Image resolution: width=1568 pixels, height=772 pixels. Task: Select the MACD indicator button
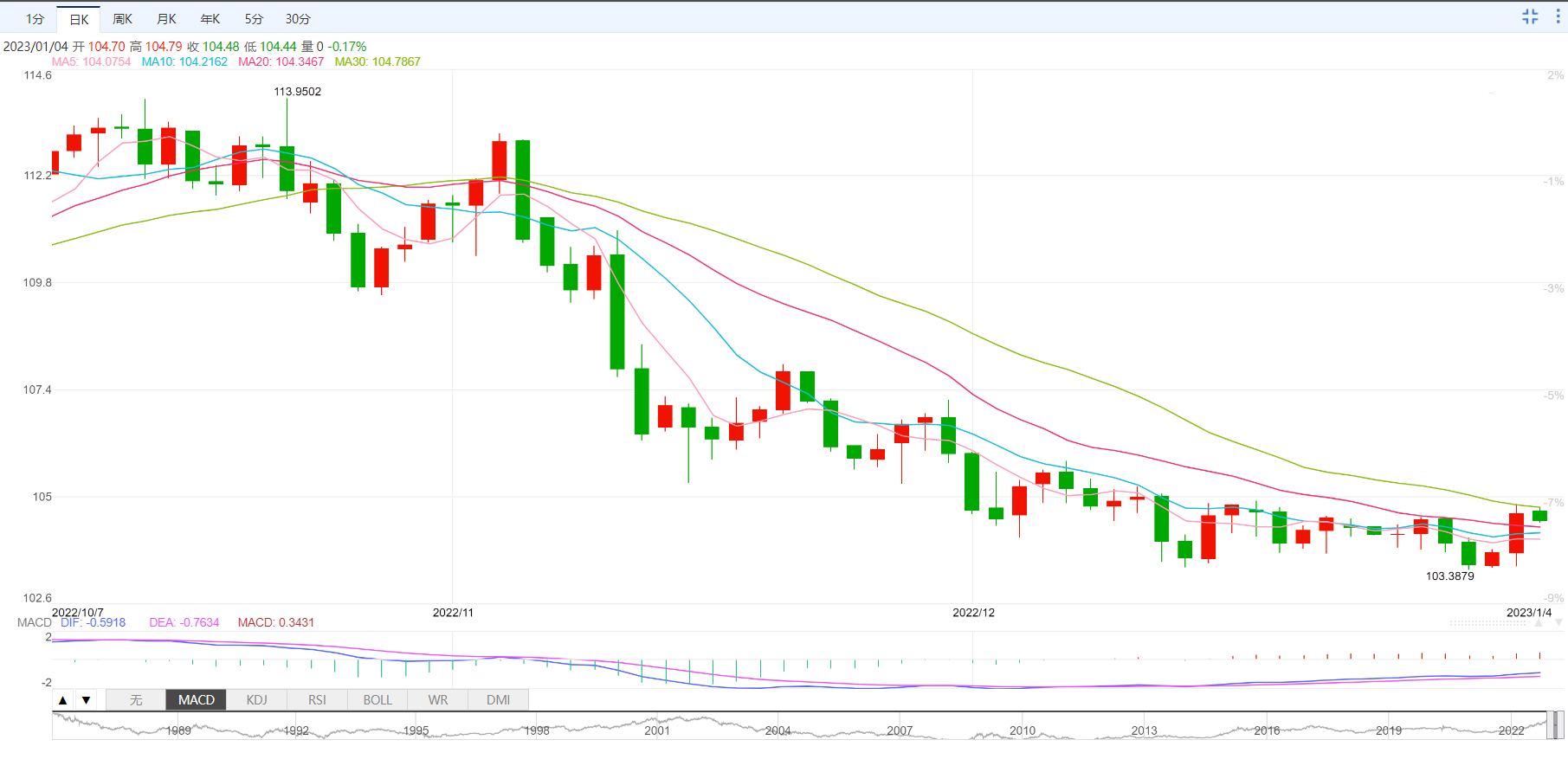click(197, 700)
